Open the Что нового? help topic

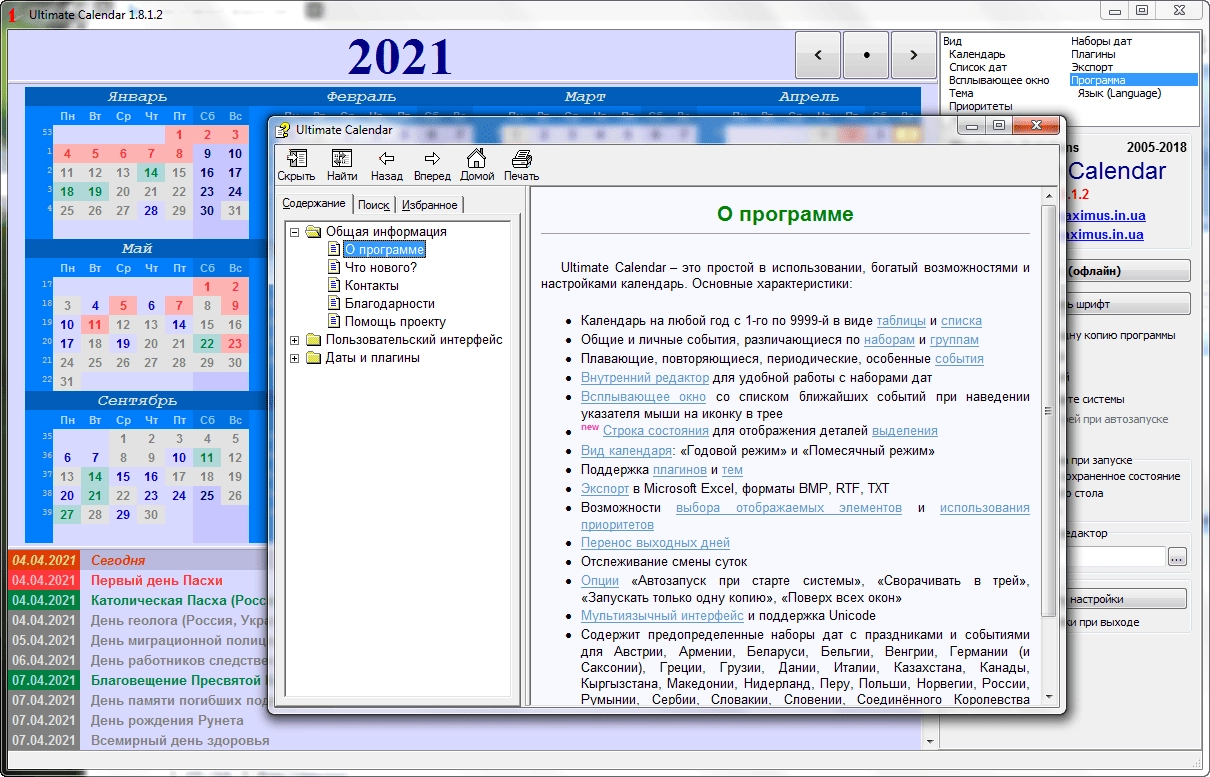tap(380, 268)
